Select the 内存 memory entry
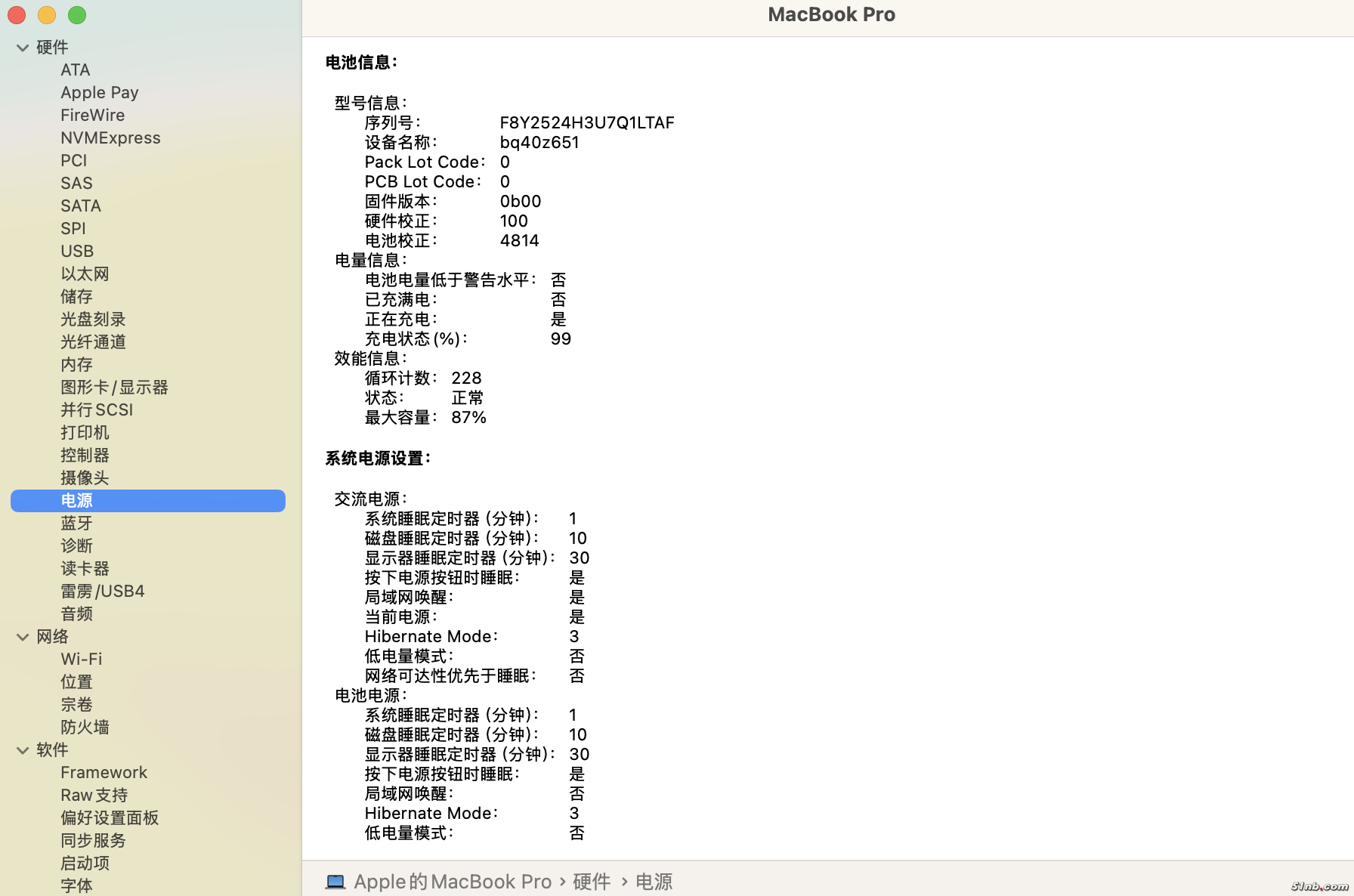 tap(76, 364)
